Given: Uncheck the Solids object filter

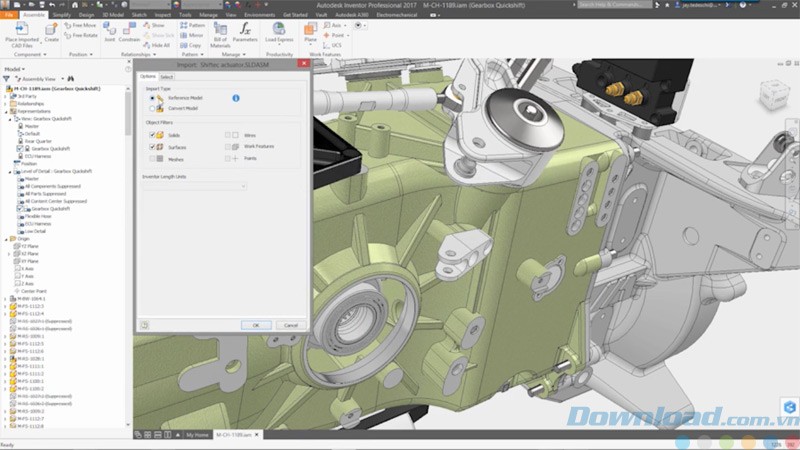Looking at the screenshot, I should coord(152,134).
